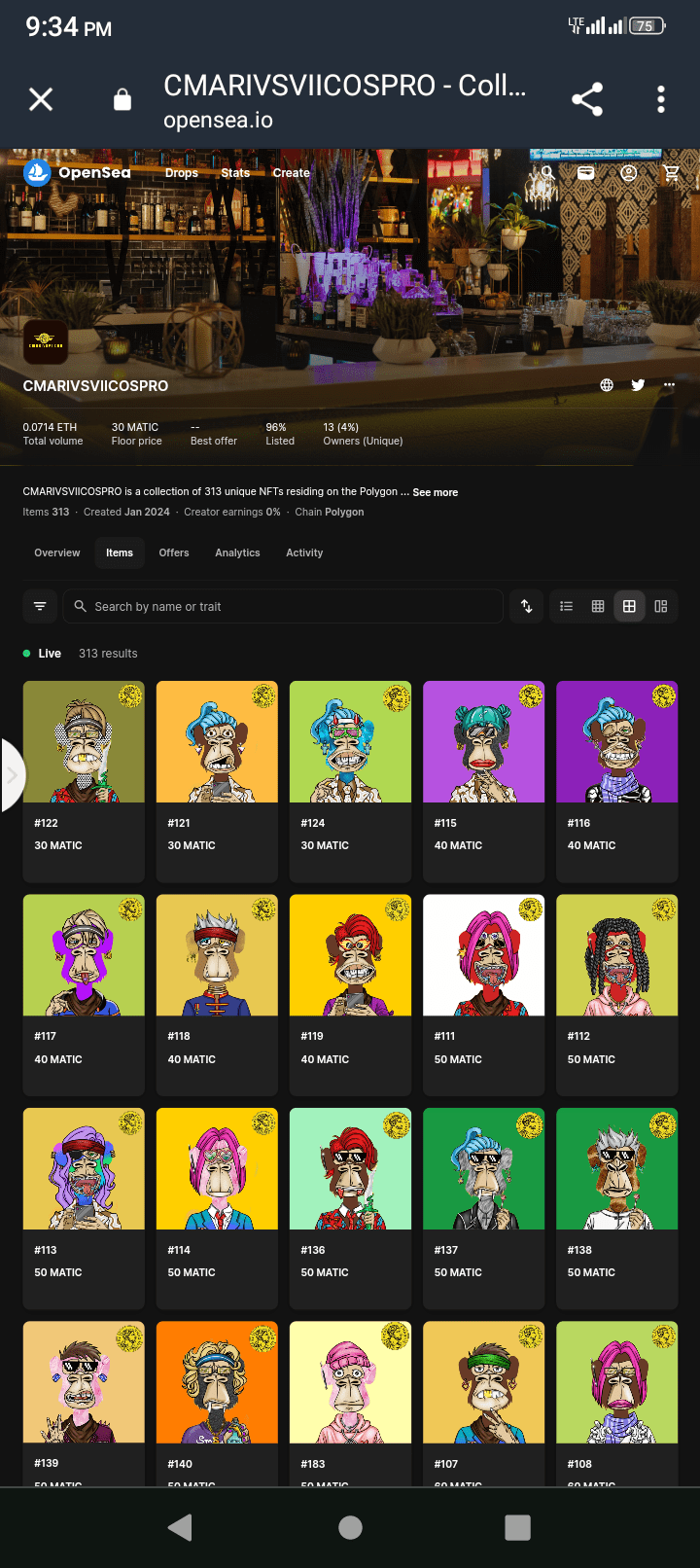Open NFT #111 thumbnail
Viewport: 700px width, 1568px height.
(483, 955)
